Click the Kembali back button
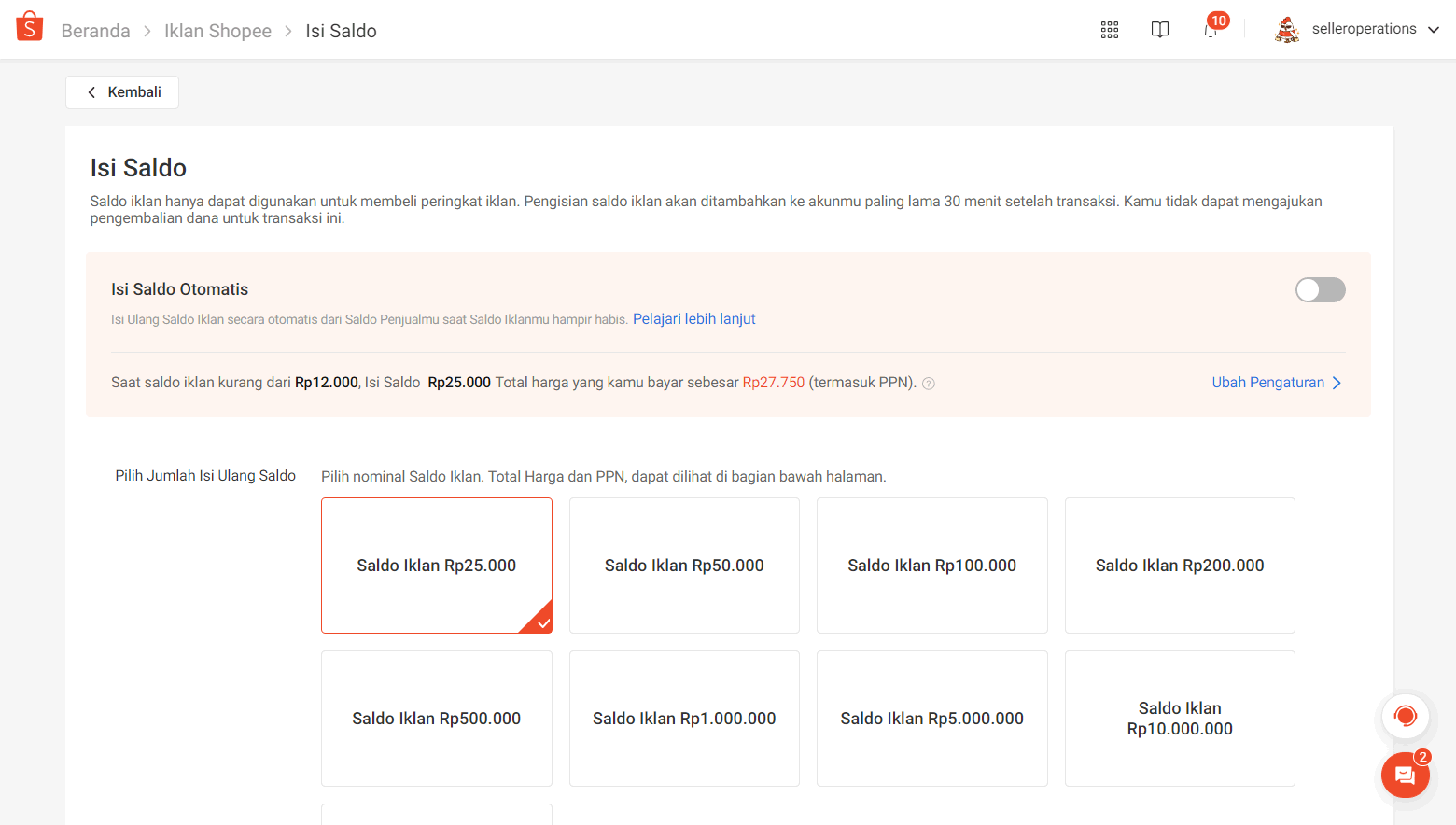 (x=122, y=92)
